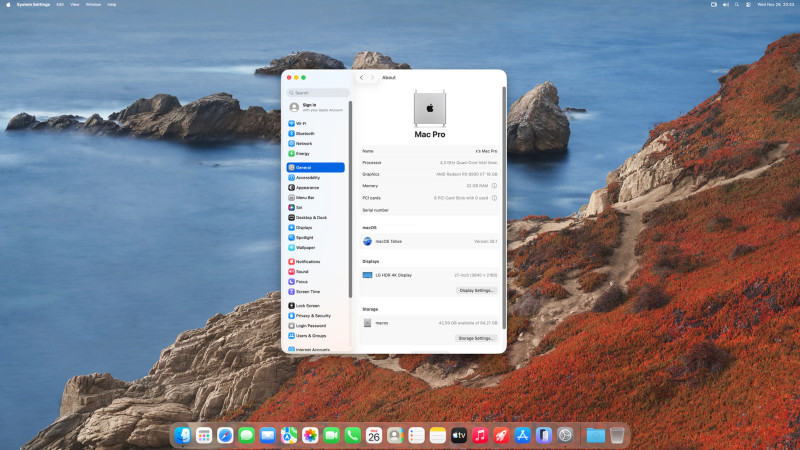Open Energy settings
This screenshot has width=800, height=450.
(x=315, y=154)
